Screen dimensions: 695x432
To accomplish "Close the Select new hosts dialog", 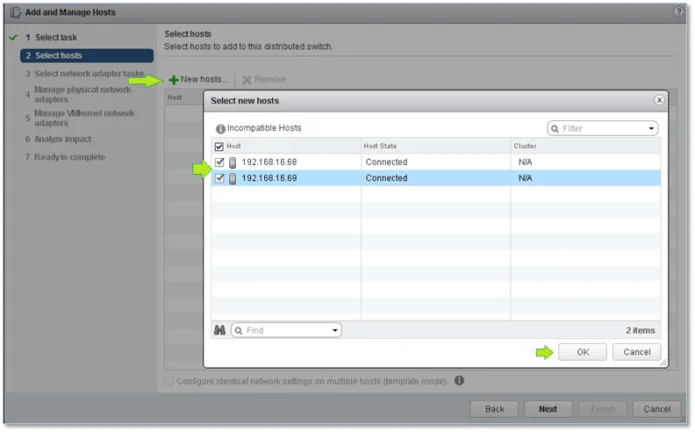I will point(659,100).
